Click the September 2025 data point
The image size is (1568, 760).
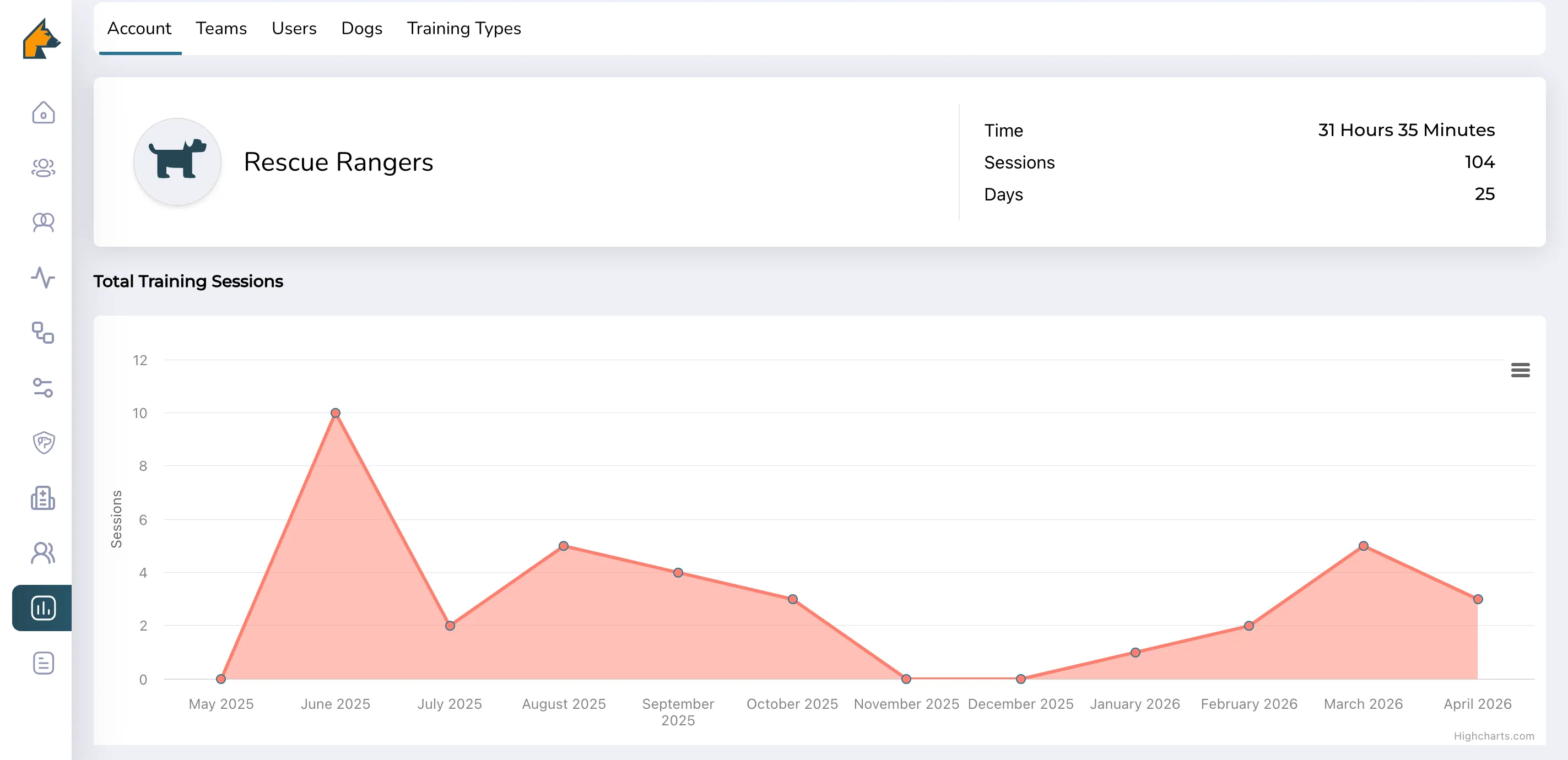[x=678, y=573]
